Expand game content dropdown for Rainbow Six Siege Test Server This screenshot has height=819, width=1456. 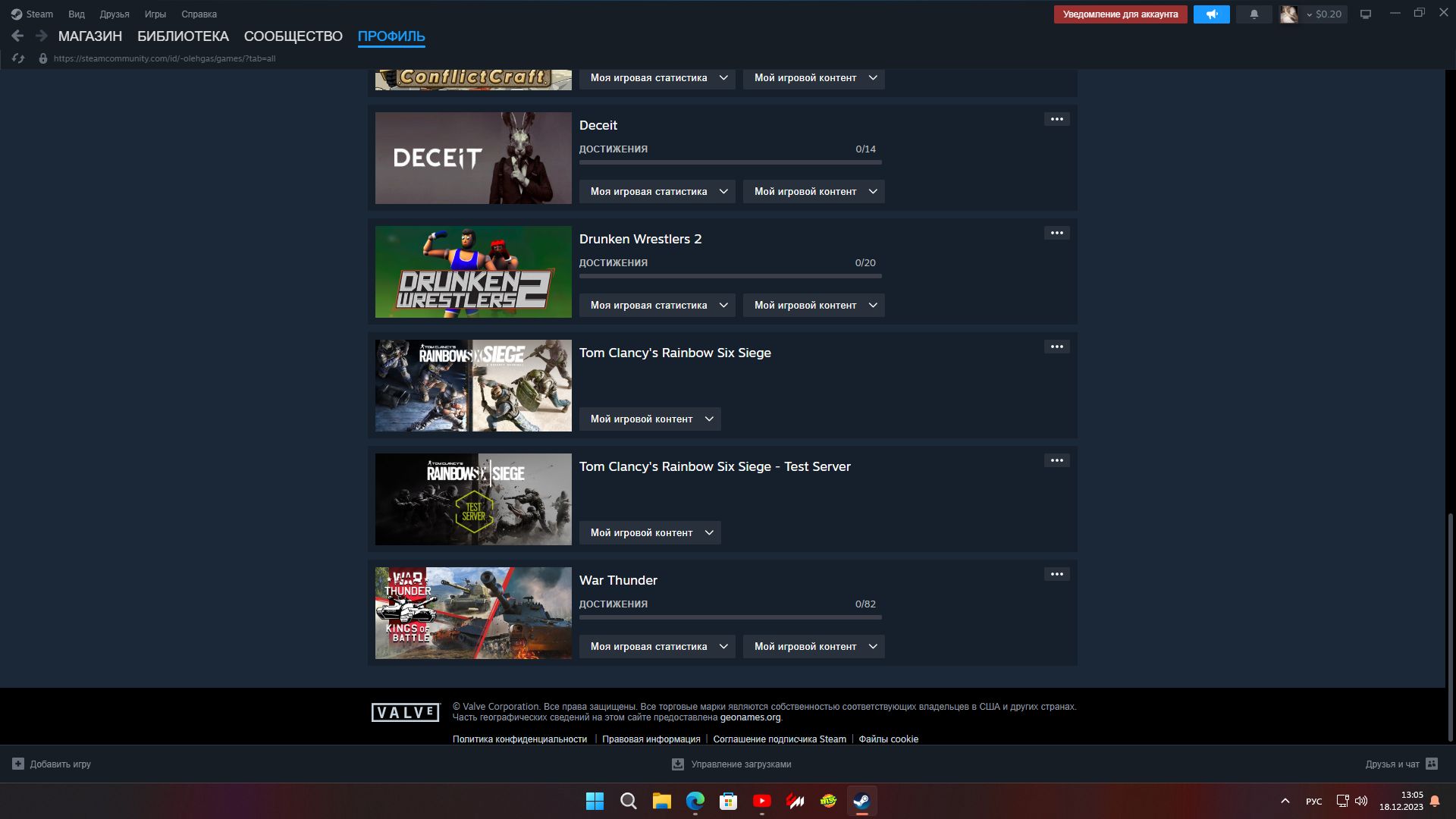coord(650,533)
